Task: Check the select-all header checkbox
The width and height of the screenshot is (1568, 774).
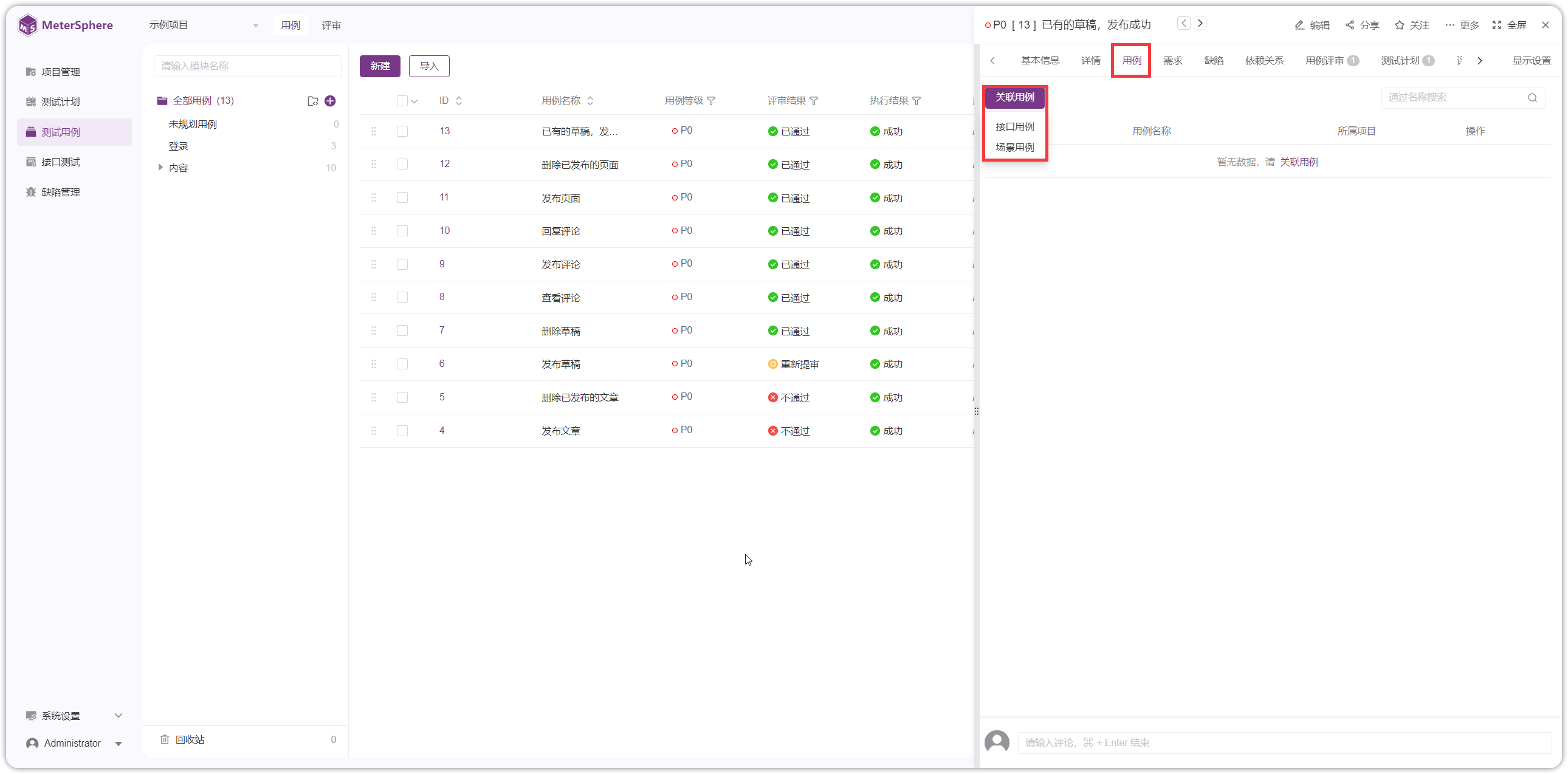Action: coord(402,101)
